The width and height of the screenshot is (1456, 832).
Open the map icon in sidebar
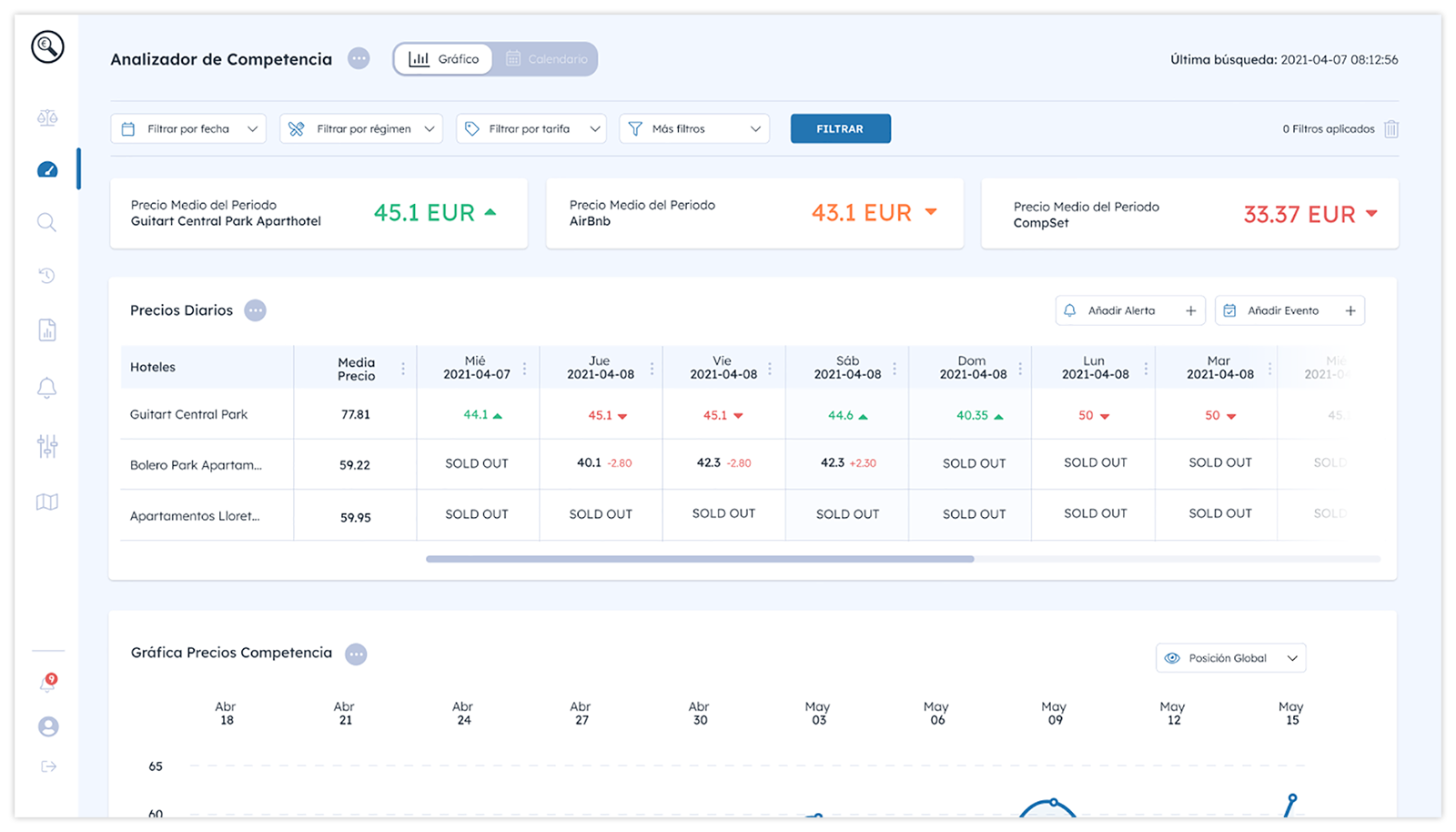[x=47, y=502]
